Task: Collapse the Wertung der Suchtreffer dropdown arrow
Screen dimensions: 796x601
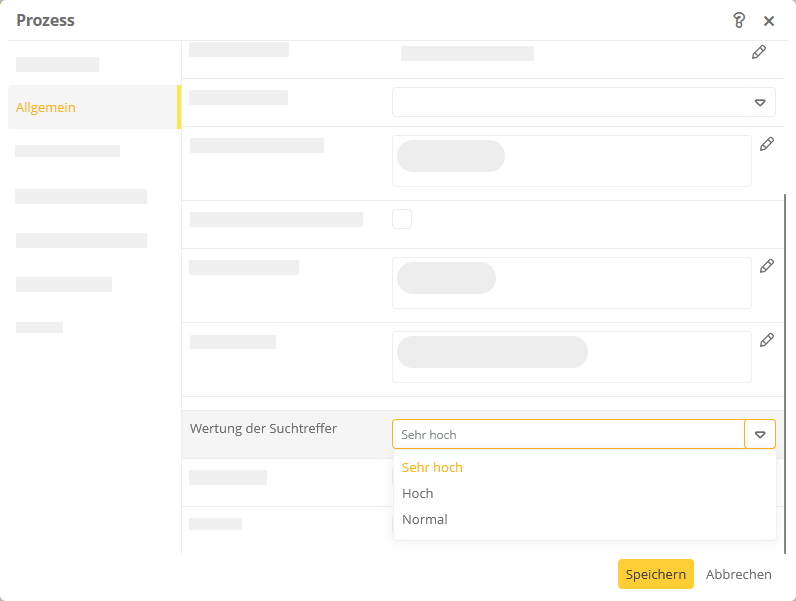Action: click(760, 435)
